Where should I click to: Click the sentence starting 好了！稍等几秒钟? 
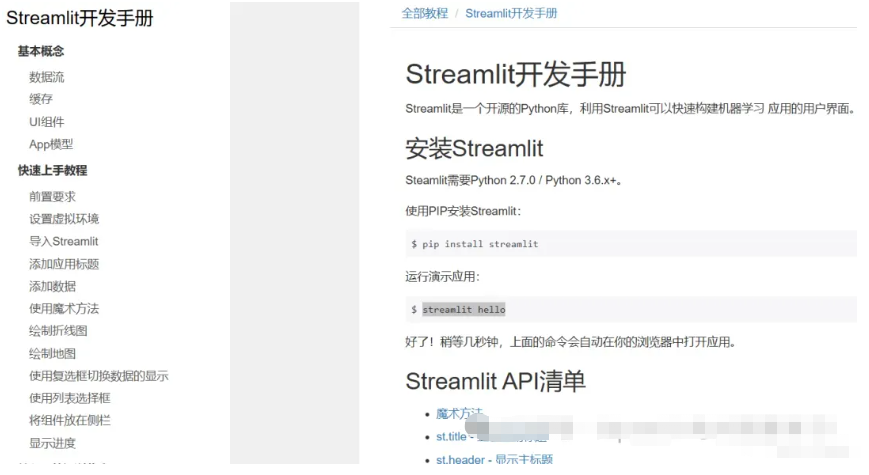click(x=570, y=342)
